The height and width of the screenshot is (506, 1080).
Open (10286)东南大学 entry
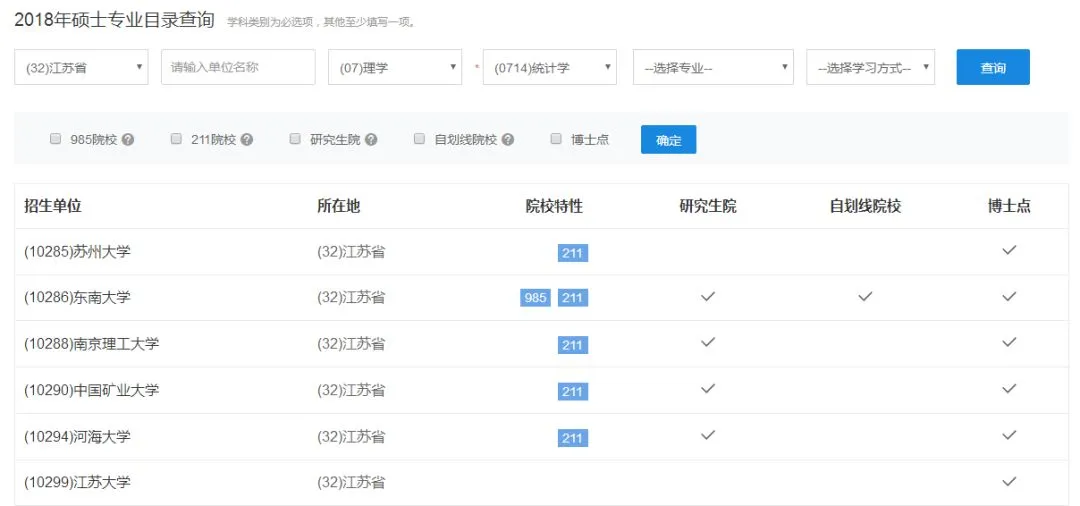click(77, 297)
